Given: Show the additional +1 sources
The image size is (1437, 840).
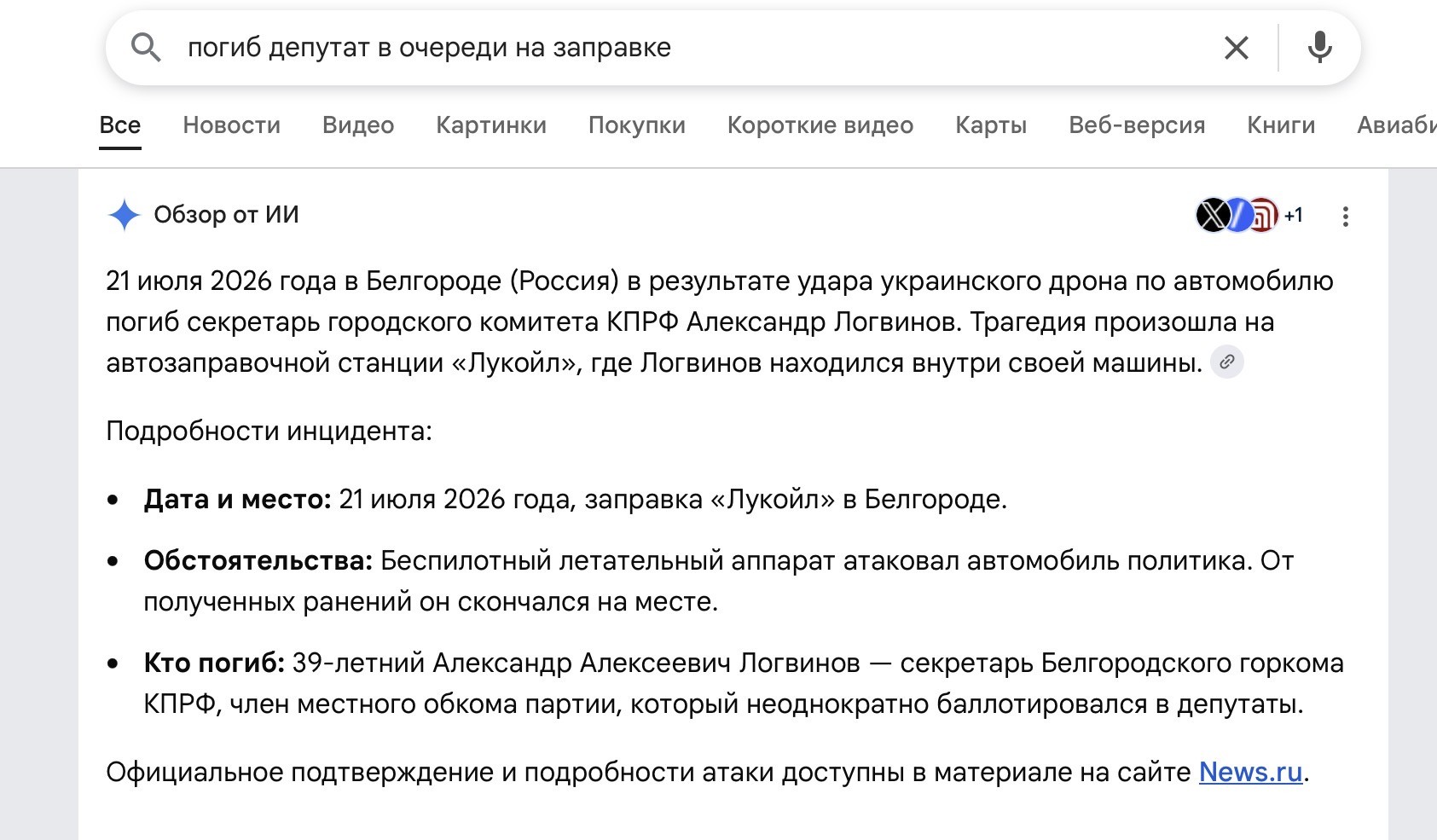Looking at the screenshot, I should pos(1294,215).
